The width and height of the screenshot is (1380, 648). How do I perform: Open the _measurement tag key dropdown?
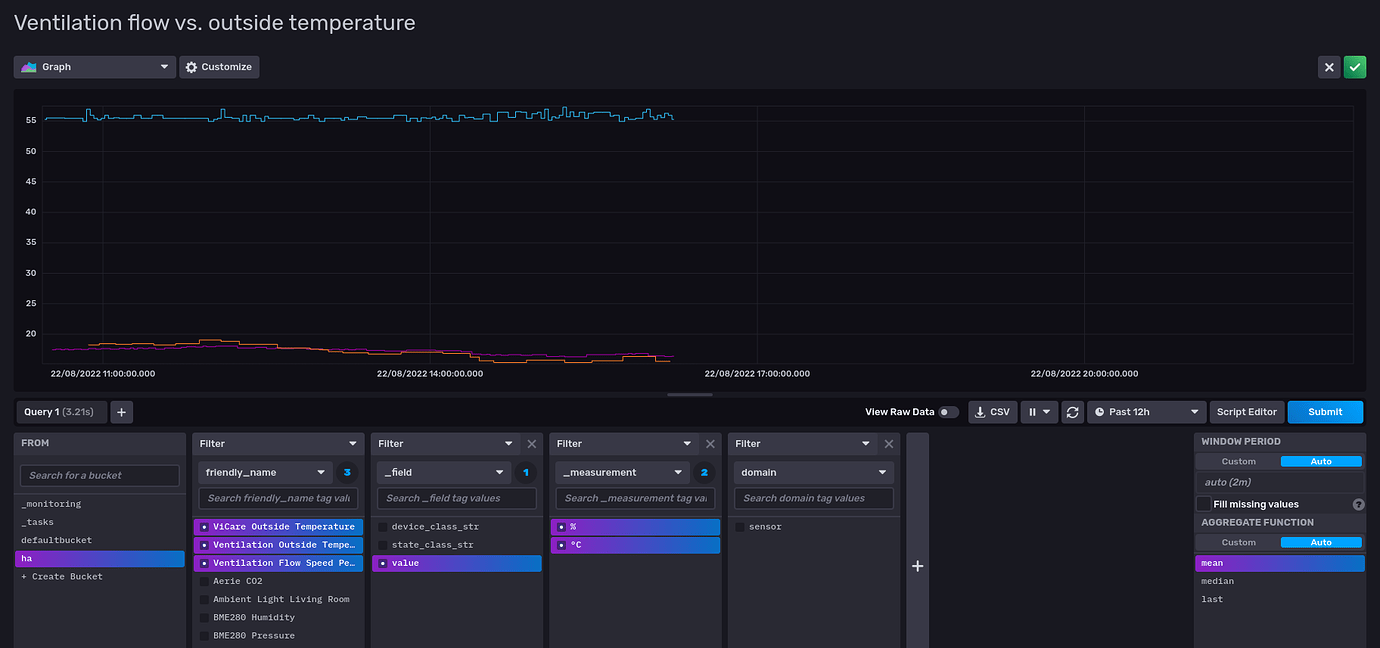[622, 472]
